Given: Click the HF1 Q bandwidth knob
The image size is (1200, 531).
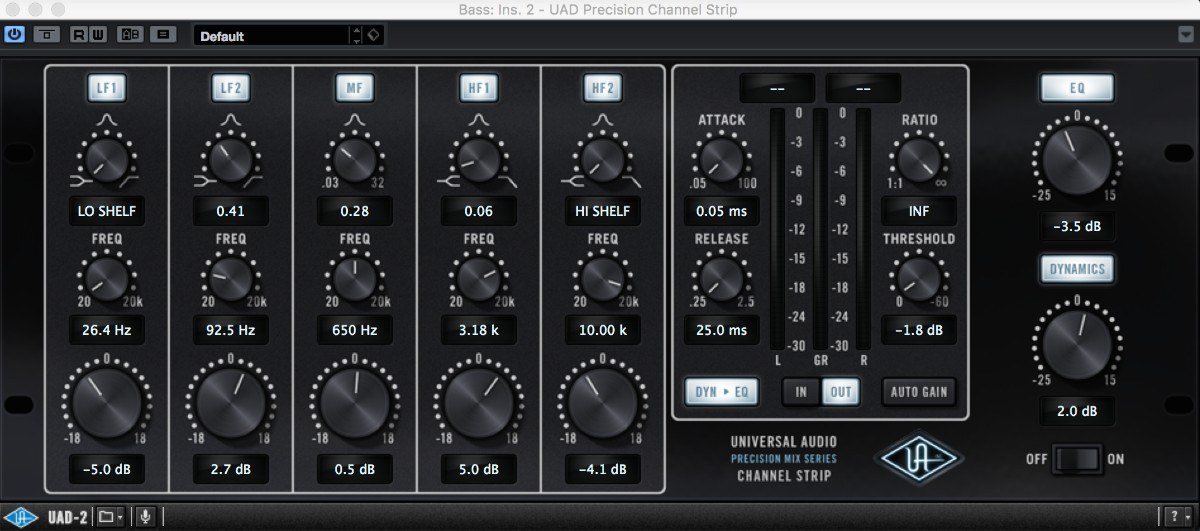Looking at the screenshot, I should click(479, 159).
